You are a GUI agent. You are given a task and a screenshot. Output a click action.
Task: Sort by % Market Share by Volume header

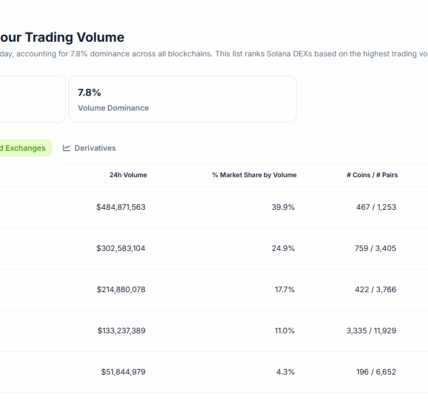click(254, 175)
